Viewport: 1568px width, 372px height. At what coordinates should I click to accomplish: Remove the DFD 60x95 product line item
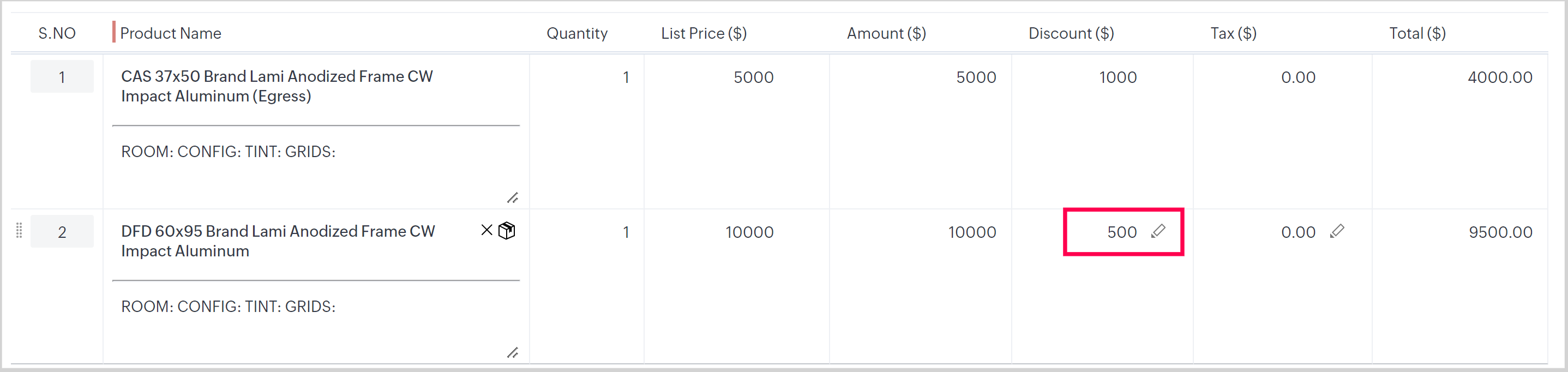pyautogui.click(x=486, y=230)
